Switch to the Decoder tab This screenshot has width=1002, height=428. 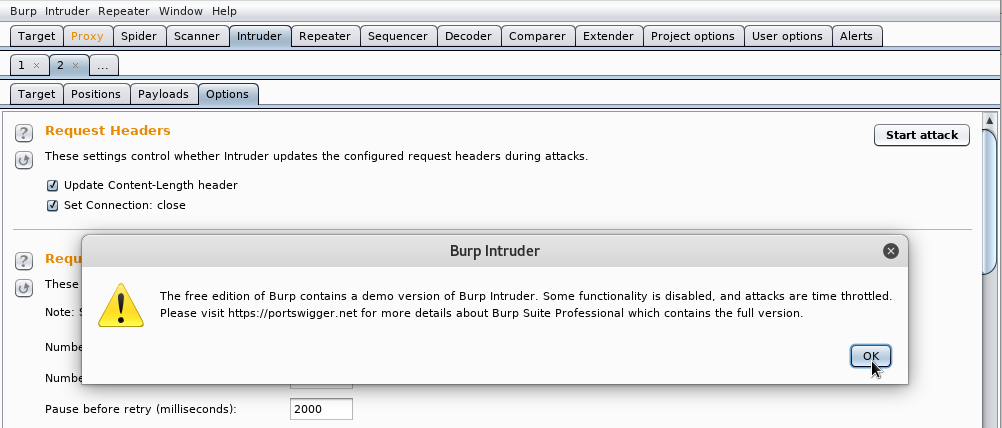click(x=468, y=36)
